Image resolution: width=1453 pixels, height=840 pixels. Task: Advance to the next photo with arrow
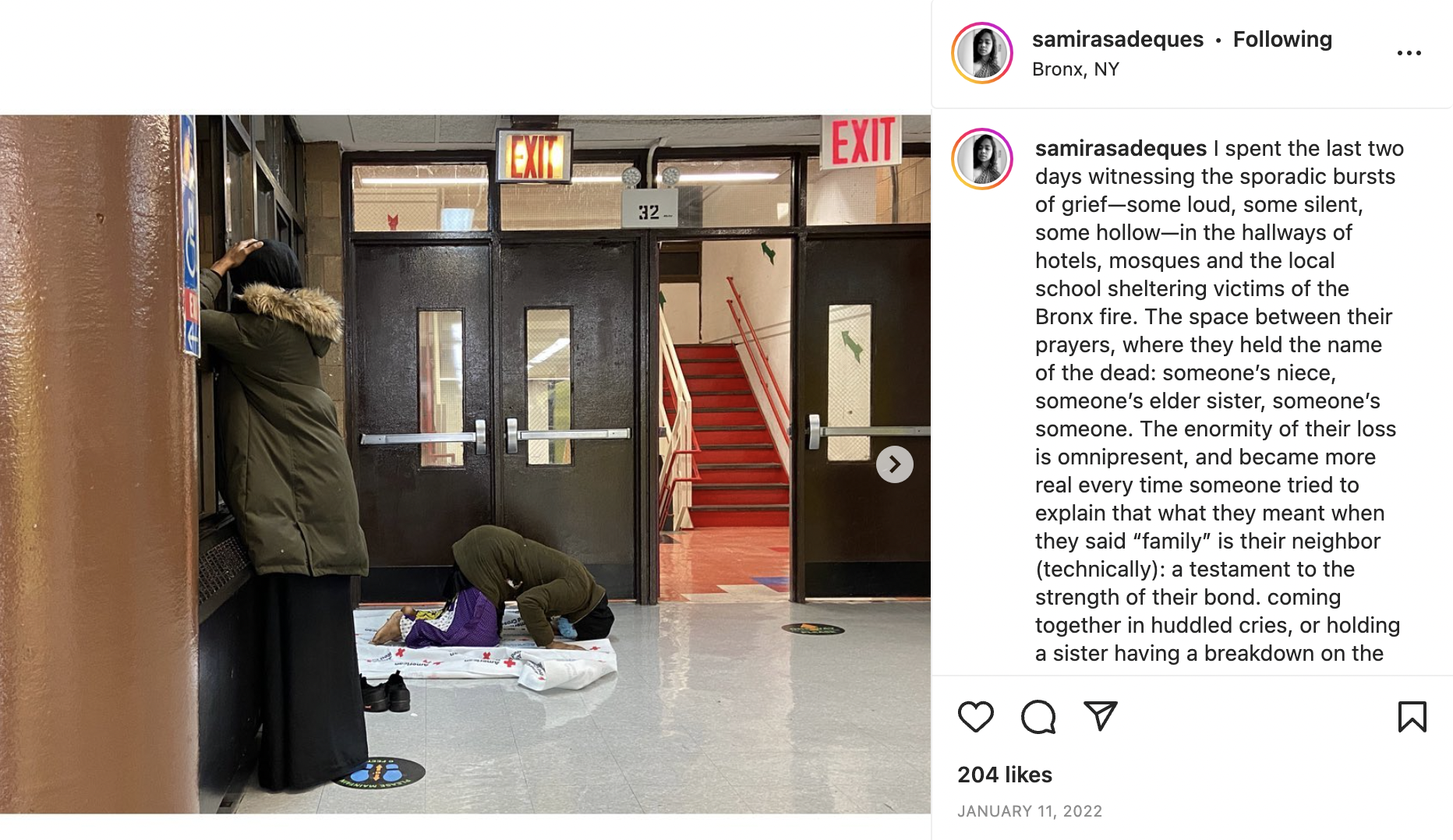pos(894,464)
